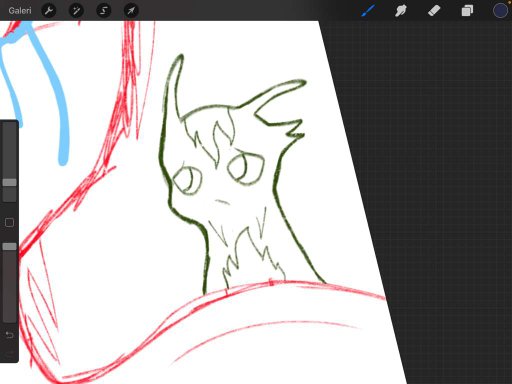The width and height of the screenshot is (512, 384).
Task: Select the Smudge finger tool
Action: [x=401, y=10]
